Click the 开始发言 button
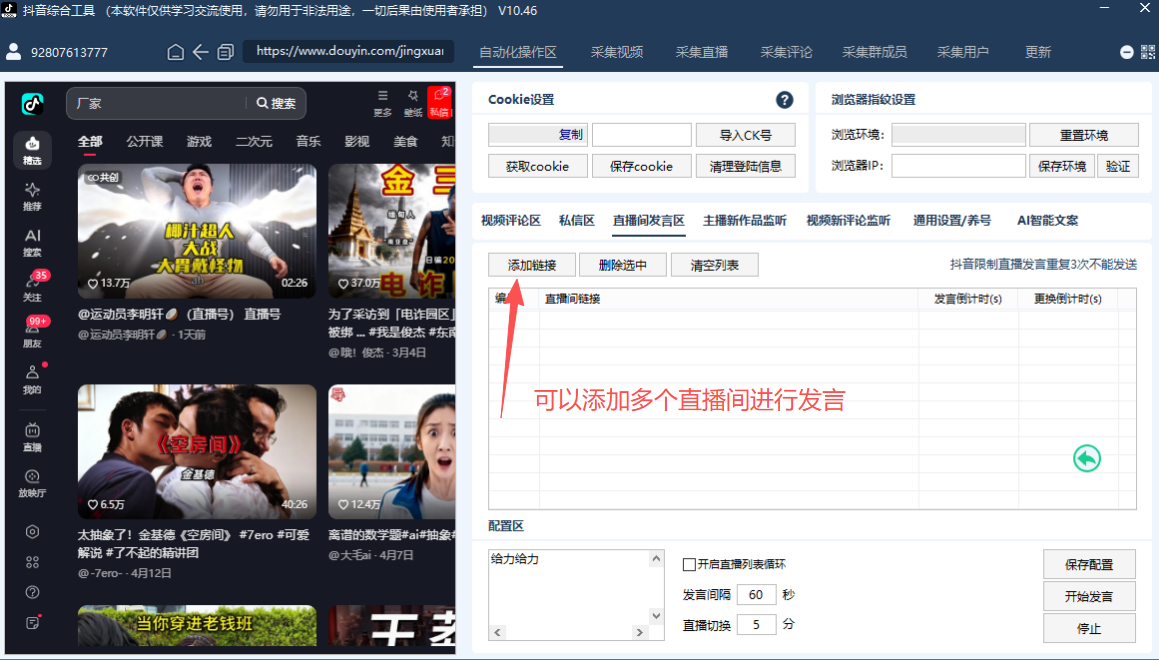Image resolution: width=1159 pixels, height=660 pixels. pyautogui.click(x=1089, y=596)
